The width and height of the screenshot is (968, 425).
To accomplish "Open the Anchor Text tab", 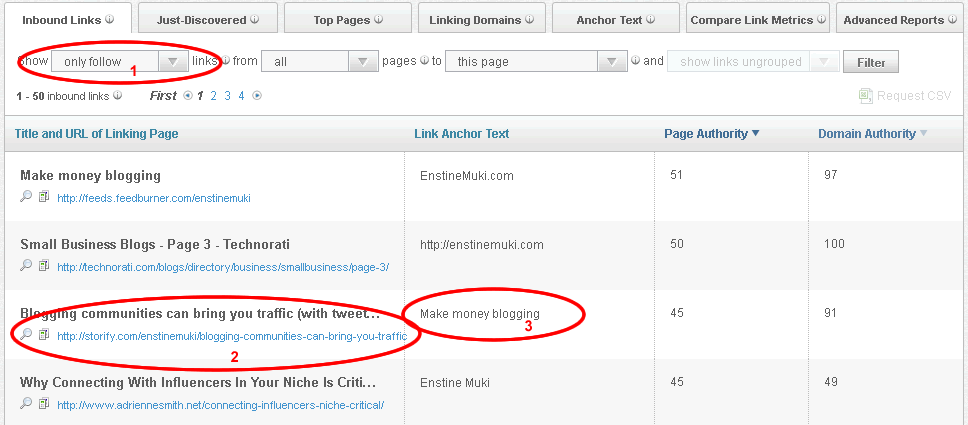I will click(615, 19).
